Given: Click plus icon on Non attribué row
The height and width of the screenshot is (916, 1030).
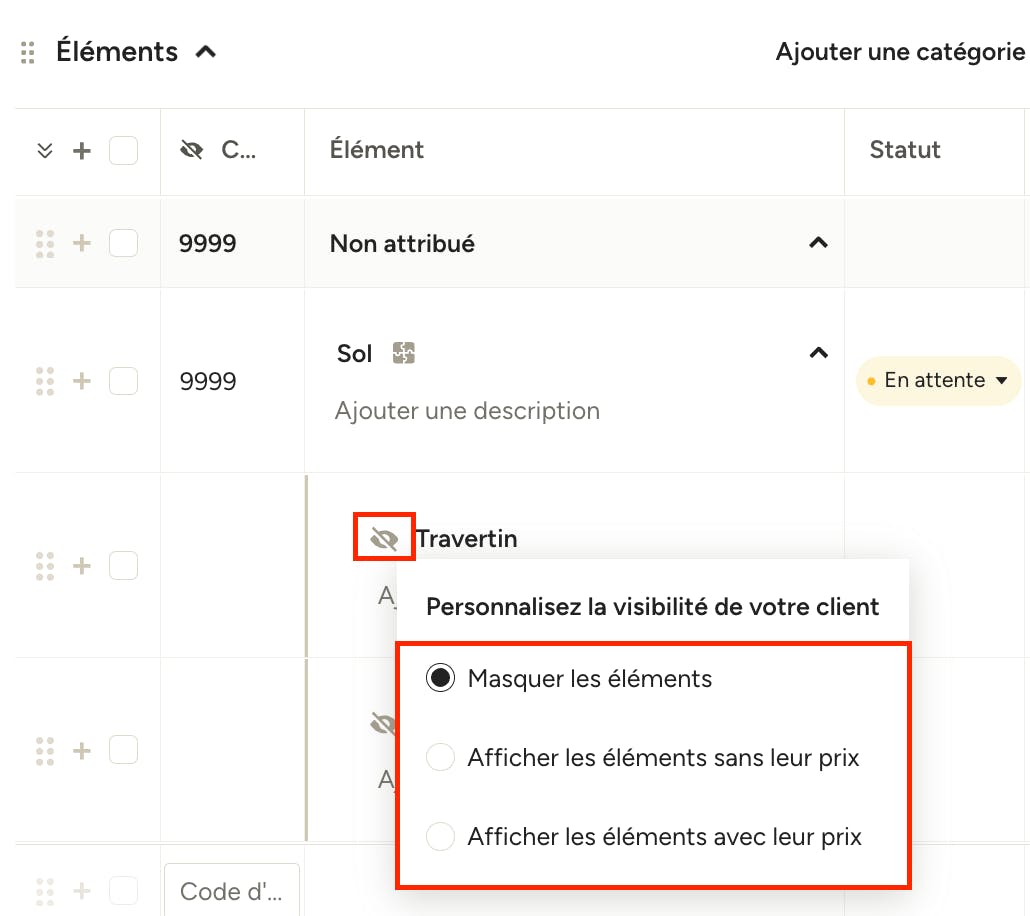Looking at the screenshot, I should point(81,243).
